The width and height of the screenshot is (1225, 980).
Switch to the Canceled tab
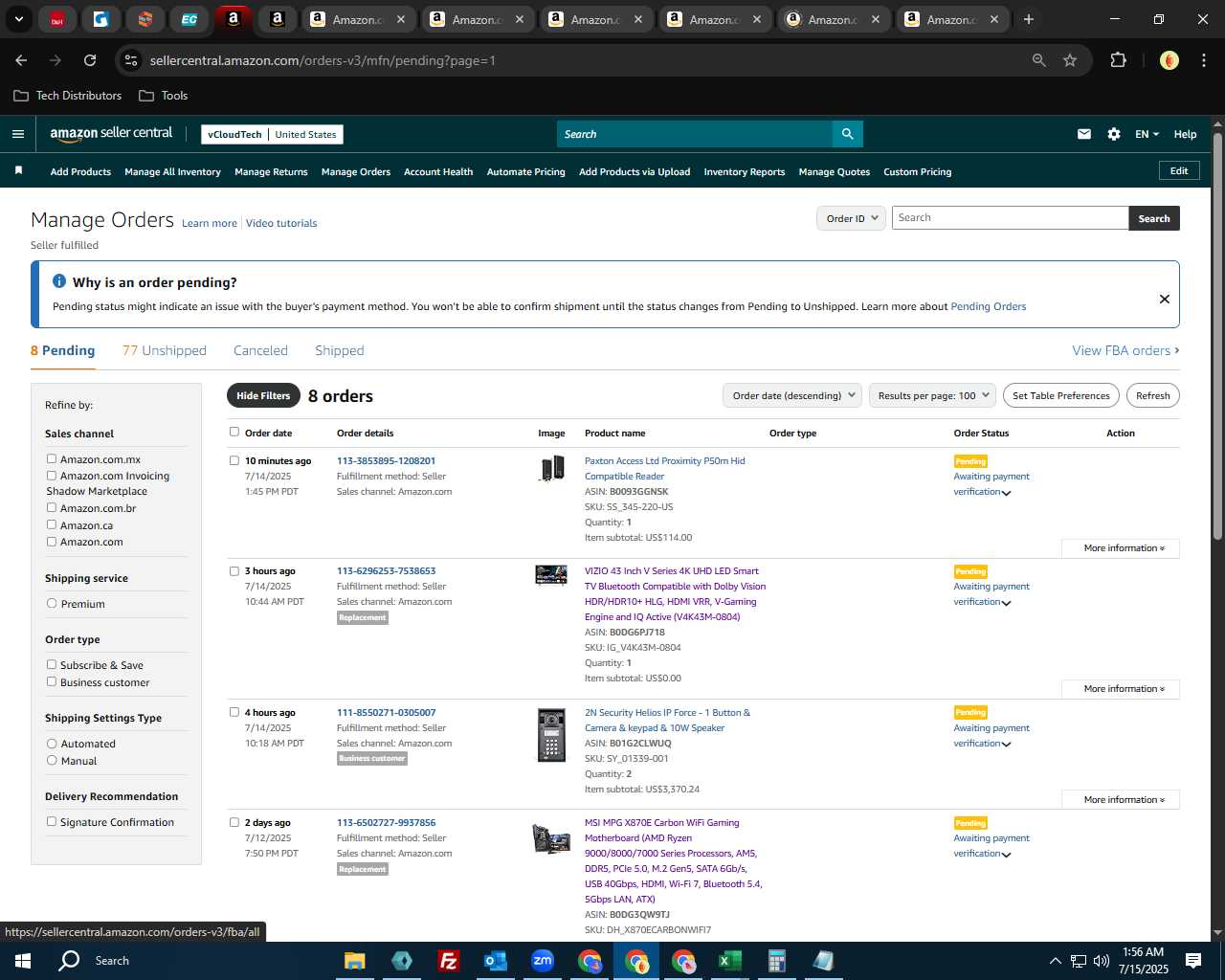point(260,350)
